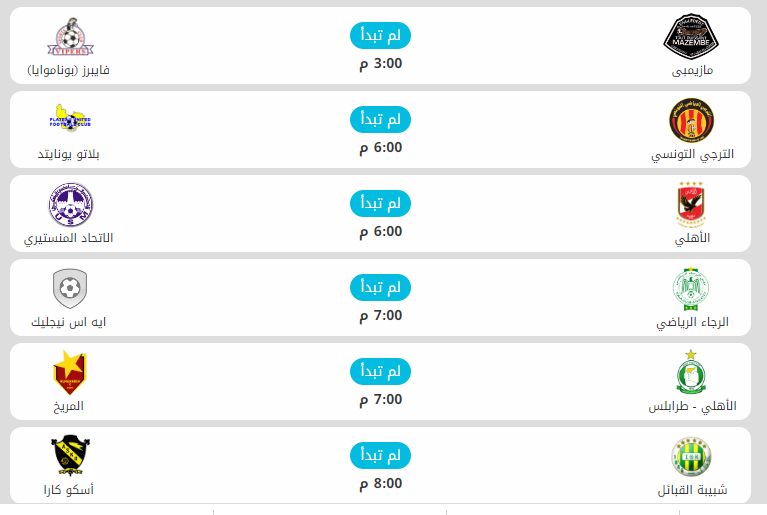Click the 'الرجاء الرياضي' team name
Viewport: 767px width, 515px height.
(692, 323)
